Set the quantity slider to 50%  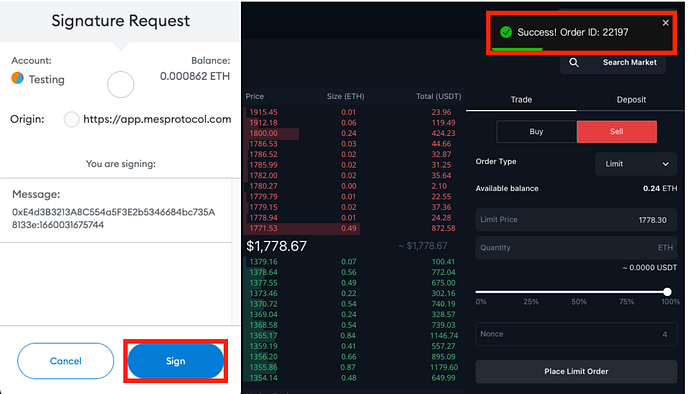click(579, 302)
